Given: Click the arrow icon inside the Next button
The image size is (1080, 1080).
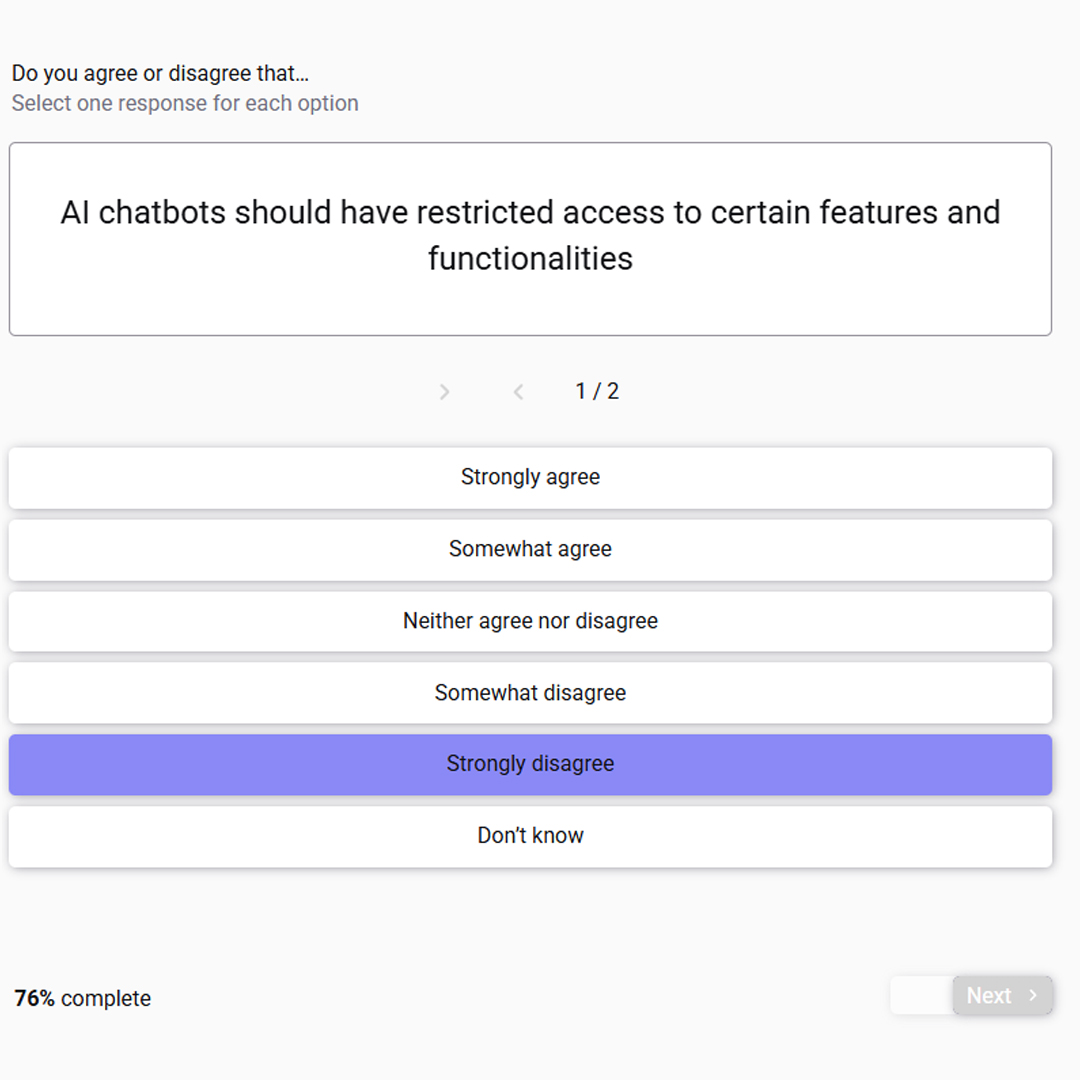Looking at the screenshot, I should tap(1032, 995).
